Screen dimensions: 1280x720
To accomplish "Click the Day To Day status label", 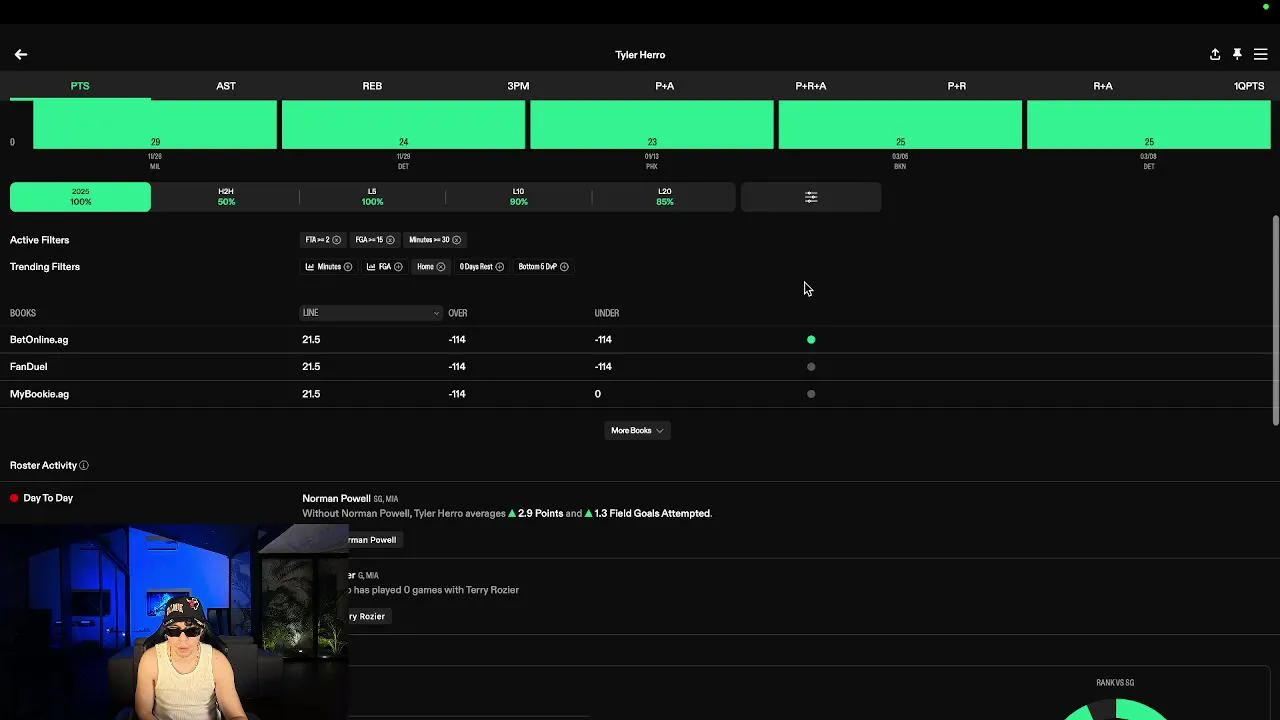I will pos(48,498).
